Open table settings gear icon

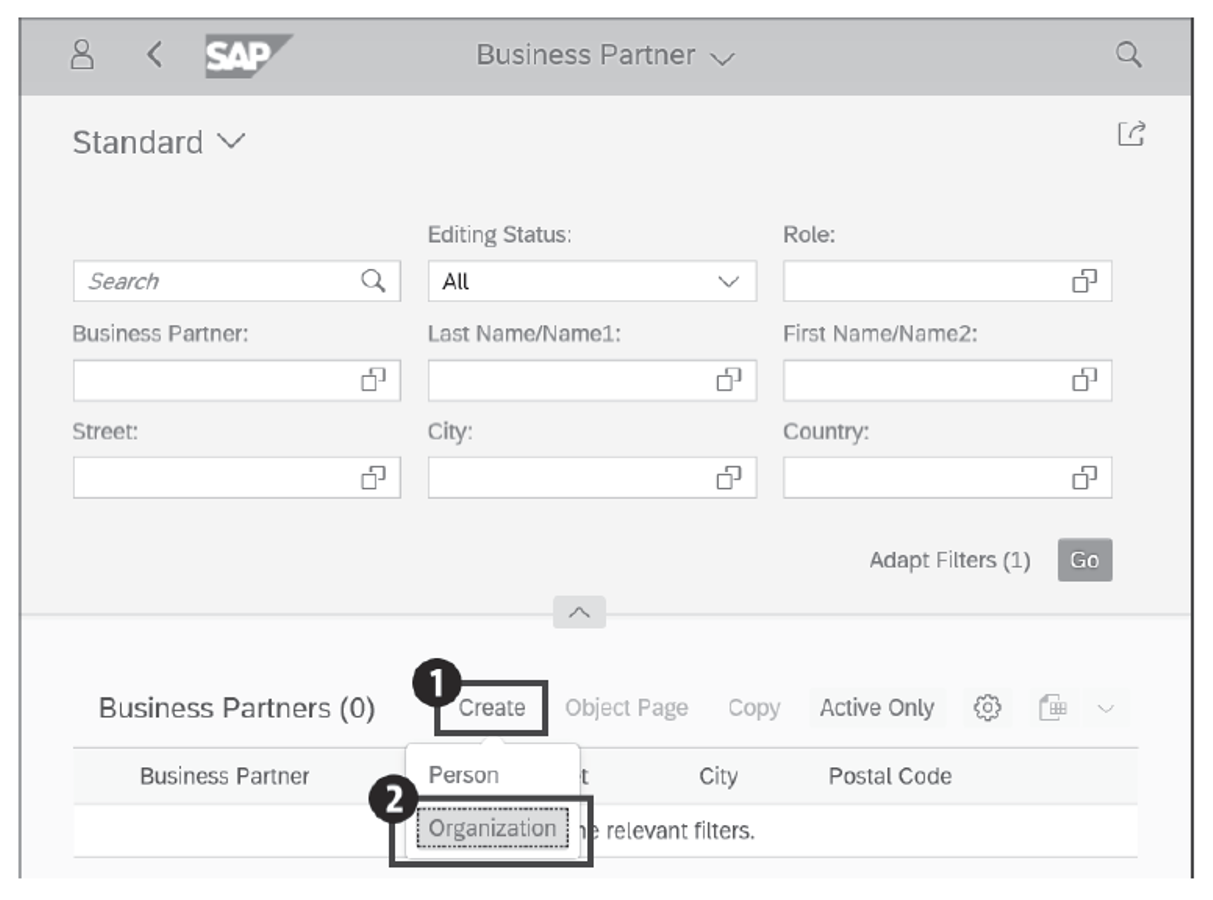[x=987, y=708]
